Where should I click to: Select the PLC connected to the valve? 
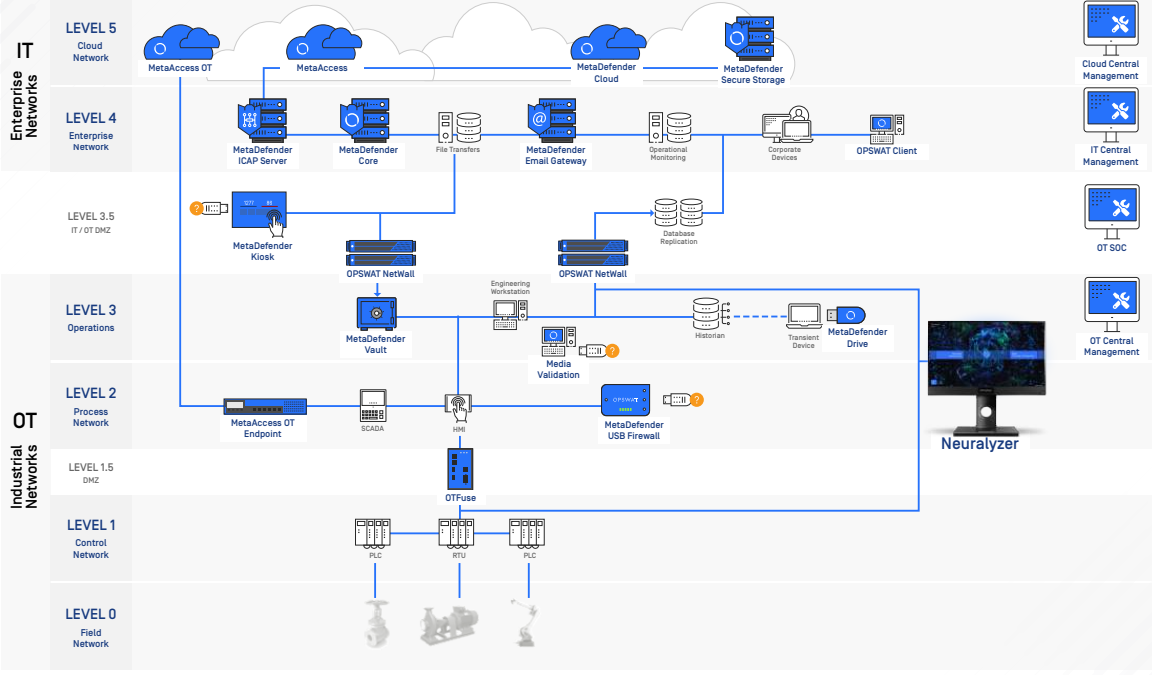(372, 533)
